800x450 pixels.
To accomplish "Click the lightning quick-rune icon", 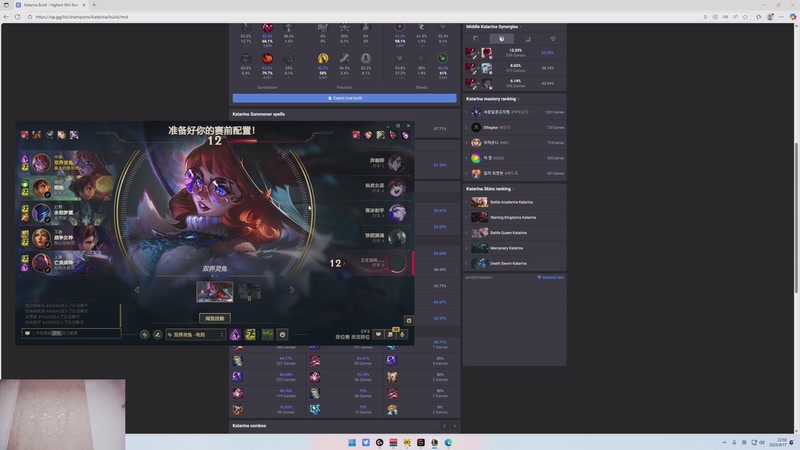I will pyautogui.click(x=144, y=335).
